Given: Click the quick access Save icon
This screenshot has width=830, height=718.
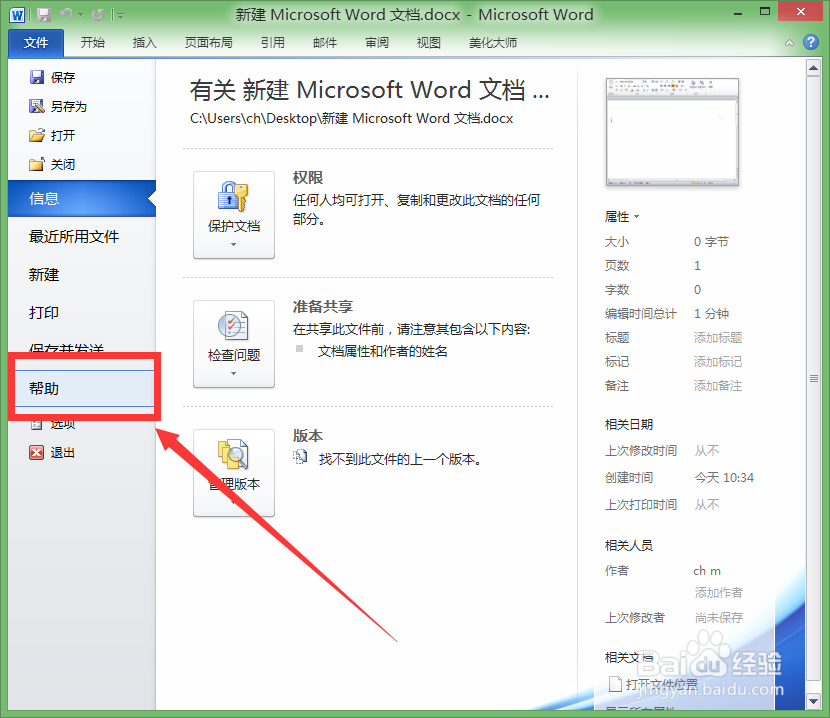Looking at the screenshot, I should click(43, 15).
